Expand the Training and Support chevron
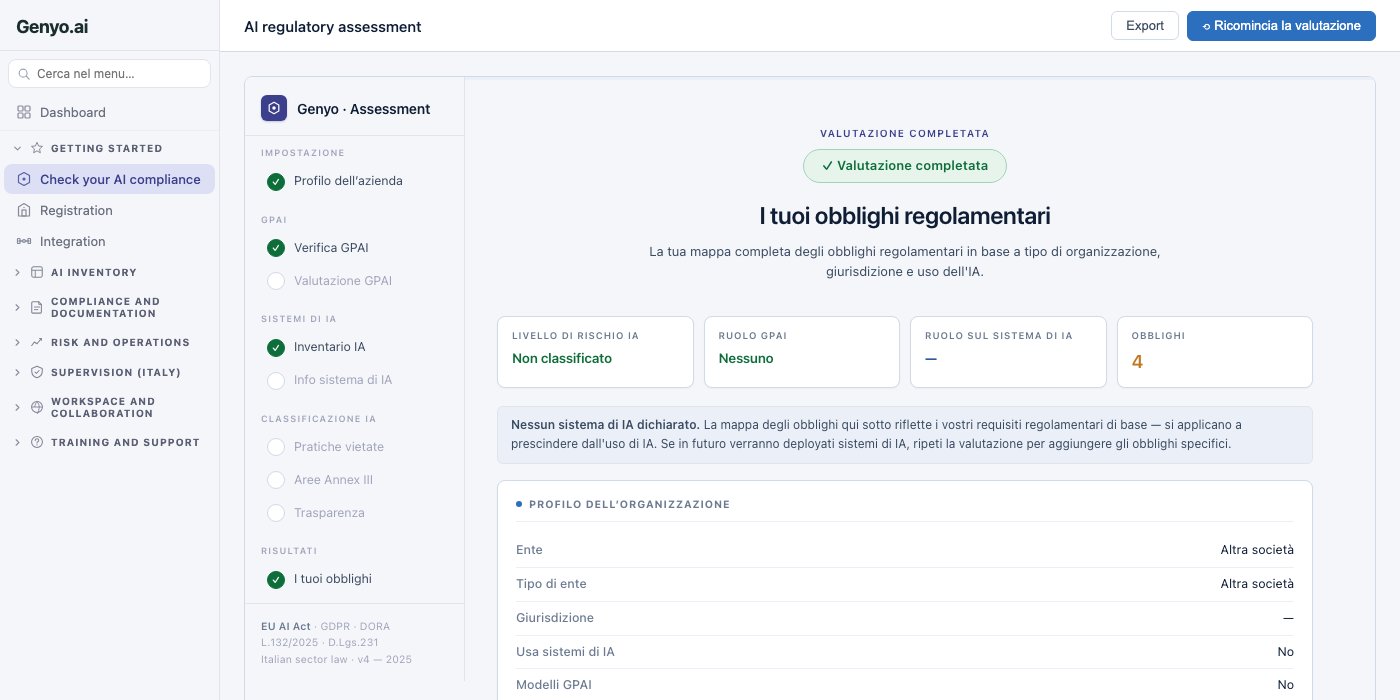1400x700 pixels. (x=17, y=442)
